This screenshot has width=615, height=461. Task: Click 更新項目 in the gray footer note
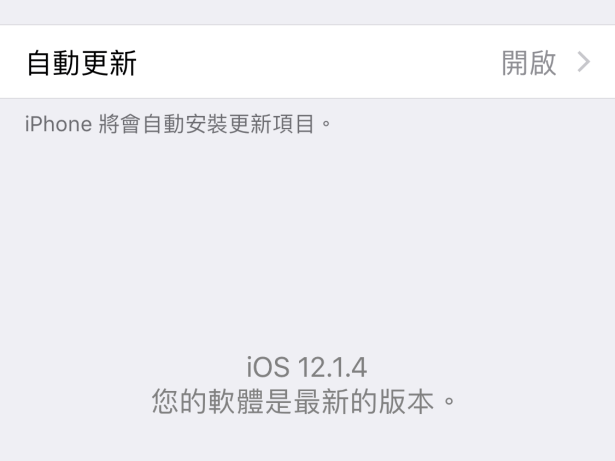271,124
